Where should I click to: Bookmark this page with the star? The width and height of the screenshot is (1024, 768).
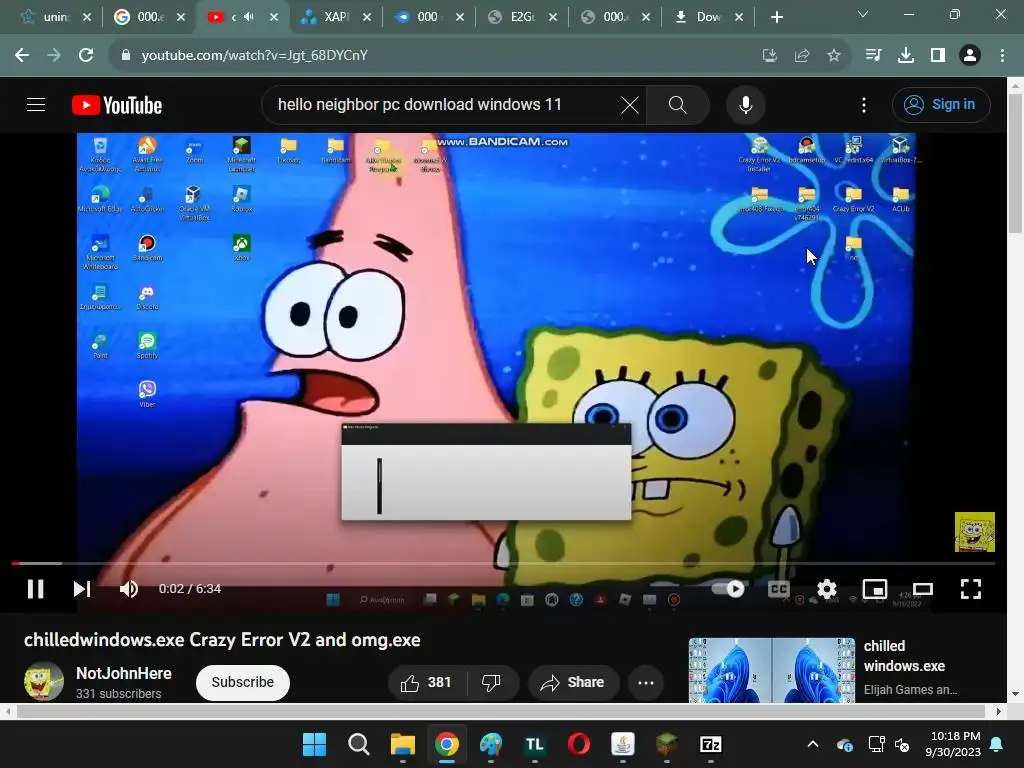[x=834, y=56]
